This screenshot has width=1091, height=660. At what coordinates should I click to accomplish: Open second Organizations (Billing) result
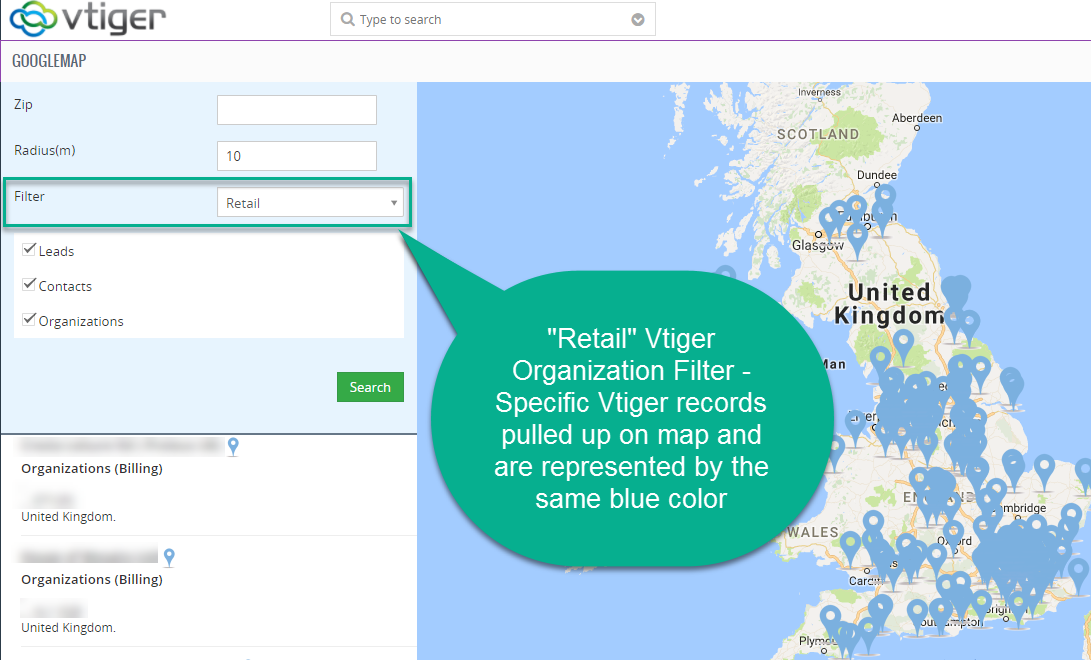point(92,579)
